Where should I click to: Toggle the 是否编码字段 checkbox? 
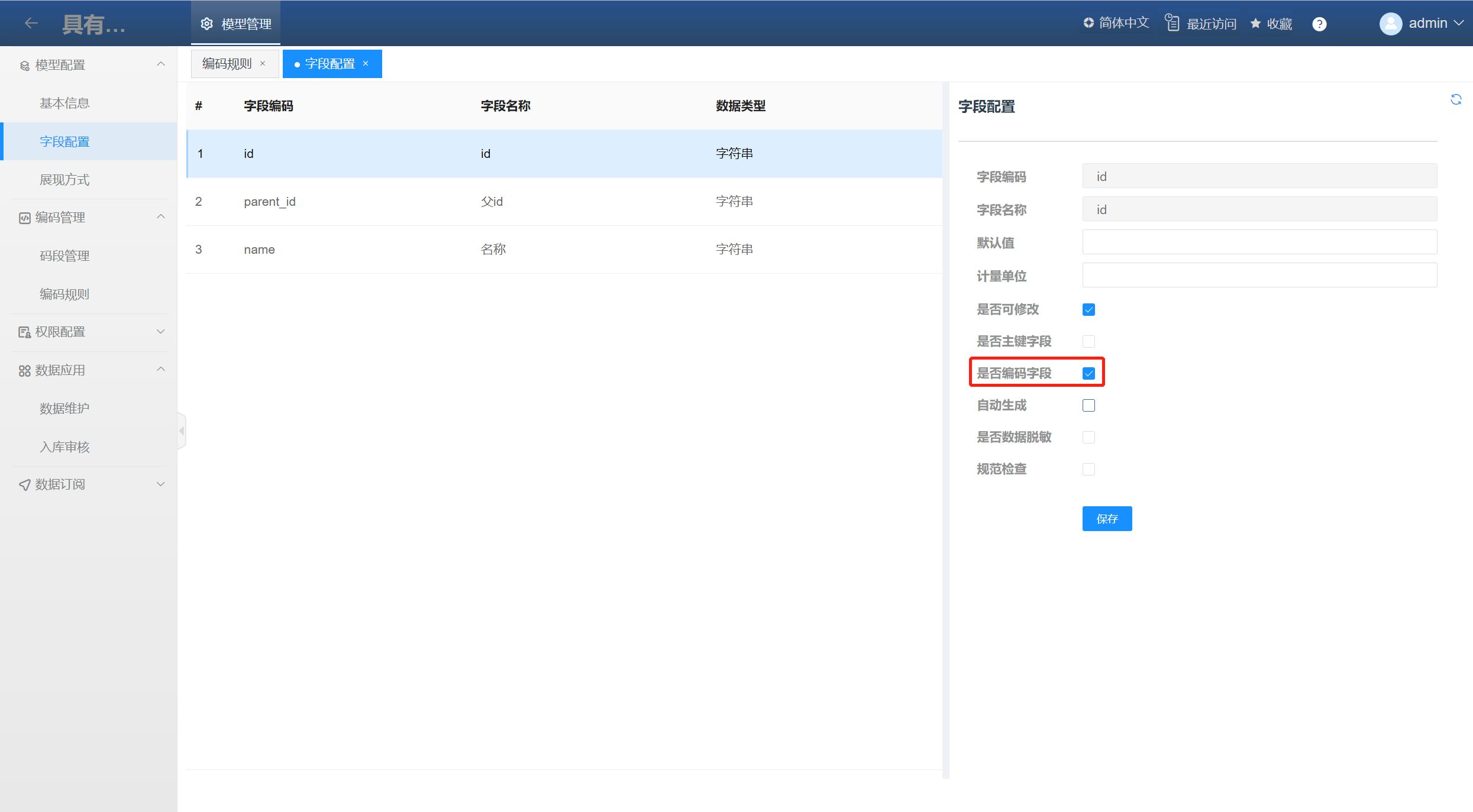coord(1088,373)
